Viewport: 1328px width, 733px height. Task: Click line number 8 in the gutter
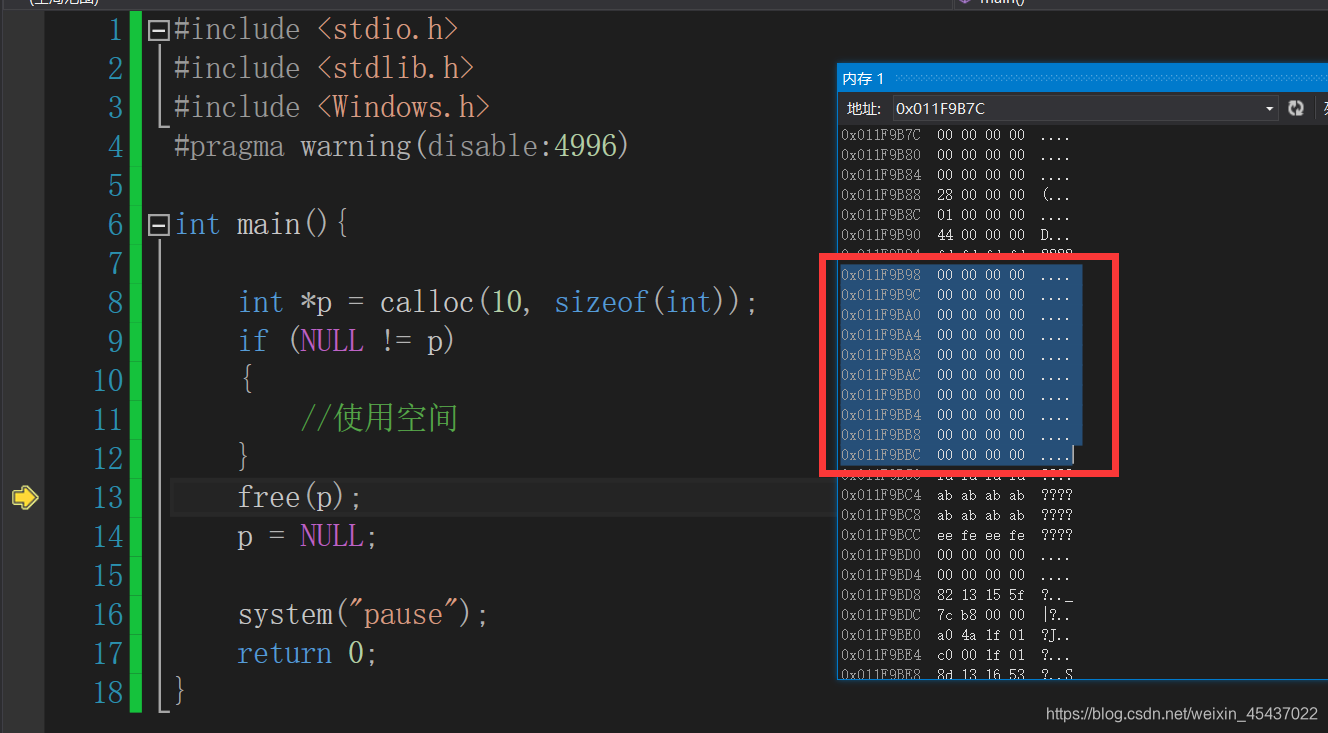tap(115, 302)
